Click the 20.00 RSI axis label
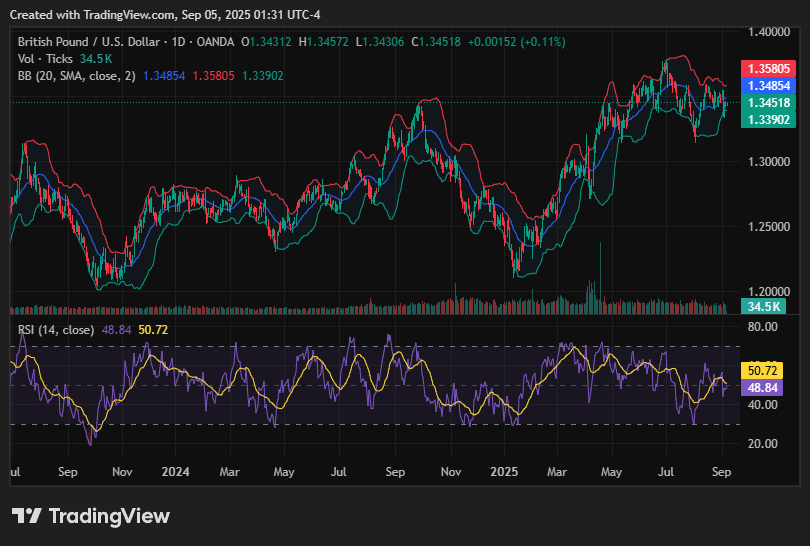Screen dimensions: 810x546 762,444
